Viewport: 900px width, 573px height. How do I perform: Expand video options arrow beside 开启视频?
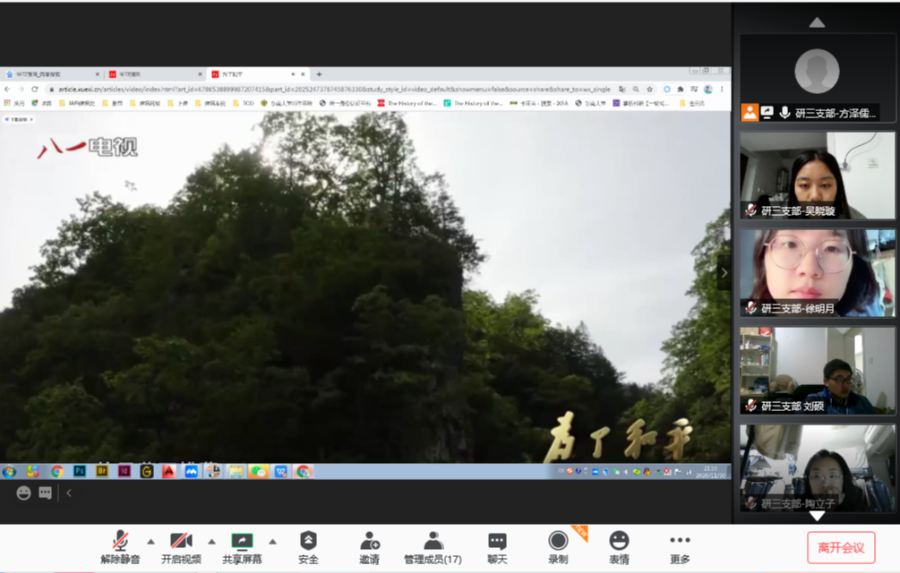tap(211, 541)
